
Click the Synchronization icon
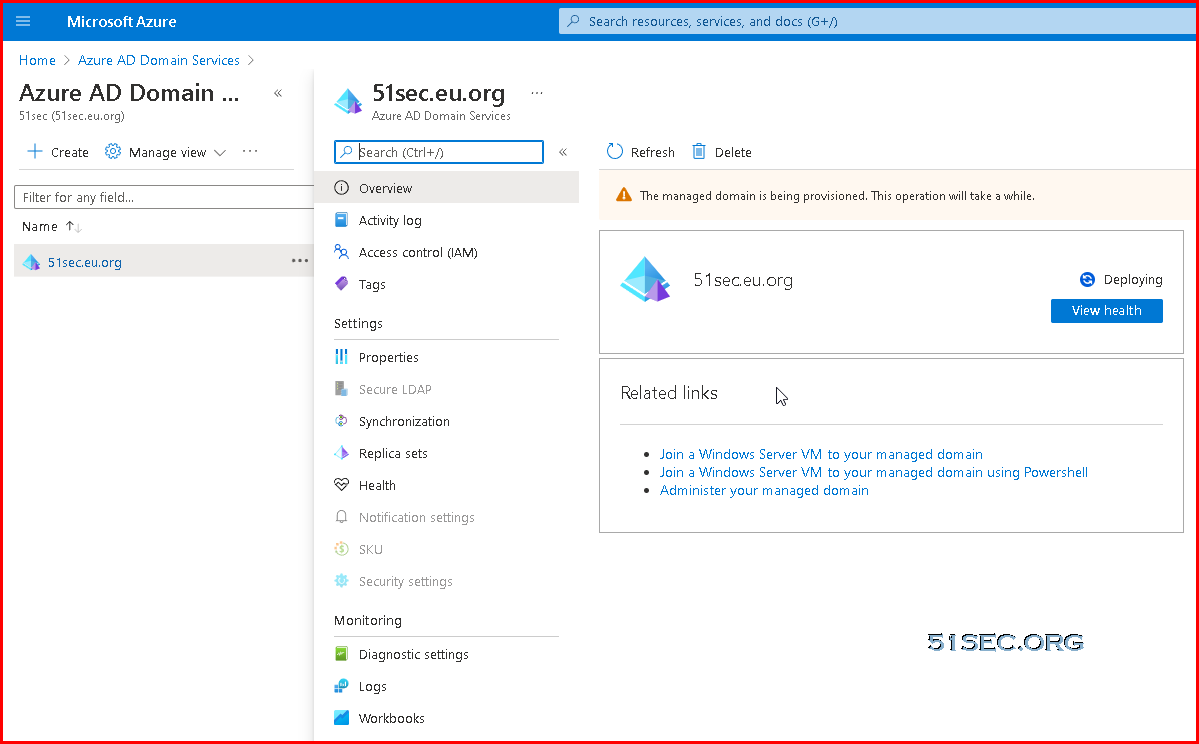(342, 421)
